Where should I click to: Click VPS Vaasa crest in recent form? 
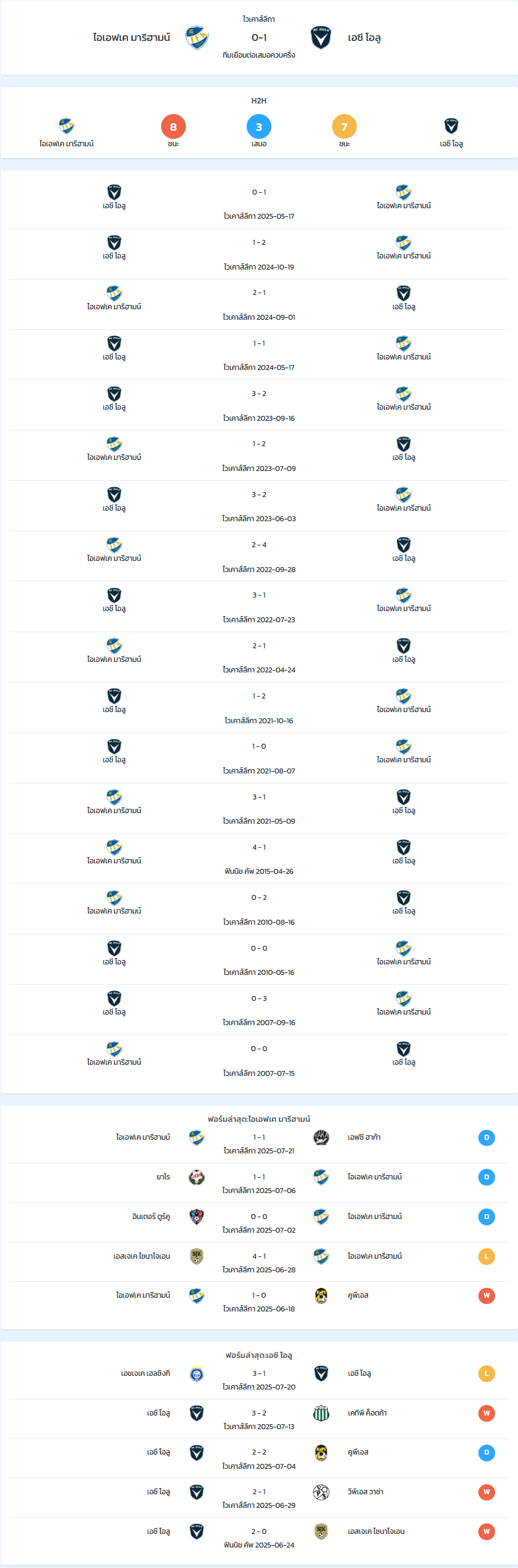(321, 1492)
